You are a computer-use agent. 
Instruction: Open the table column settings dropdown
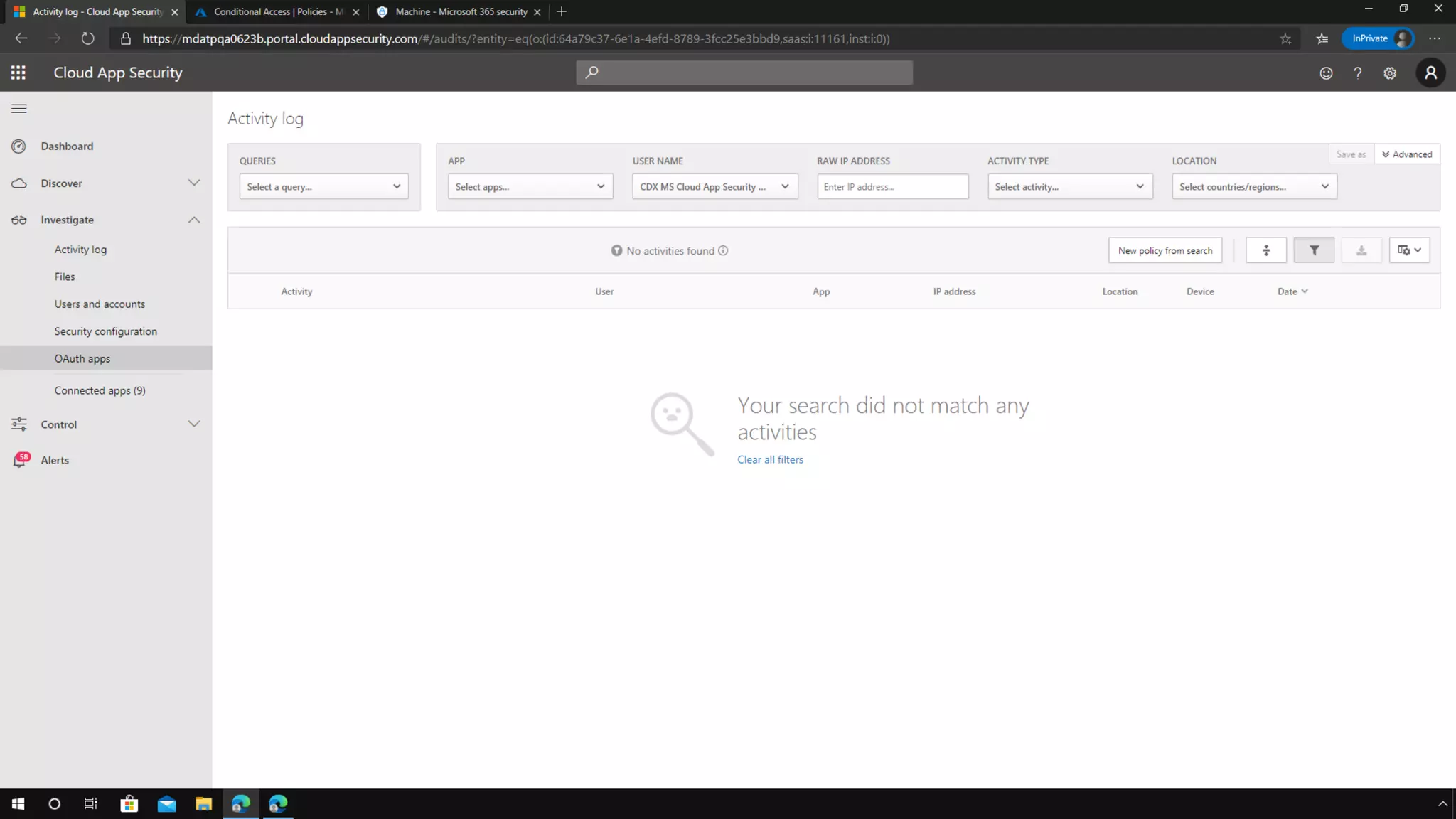1409,250
